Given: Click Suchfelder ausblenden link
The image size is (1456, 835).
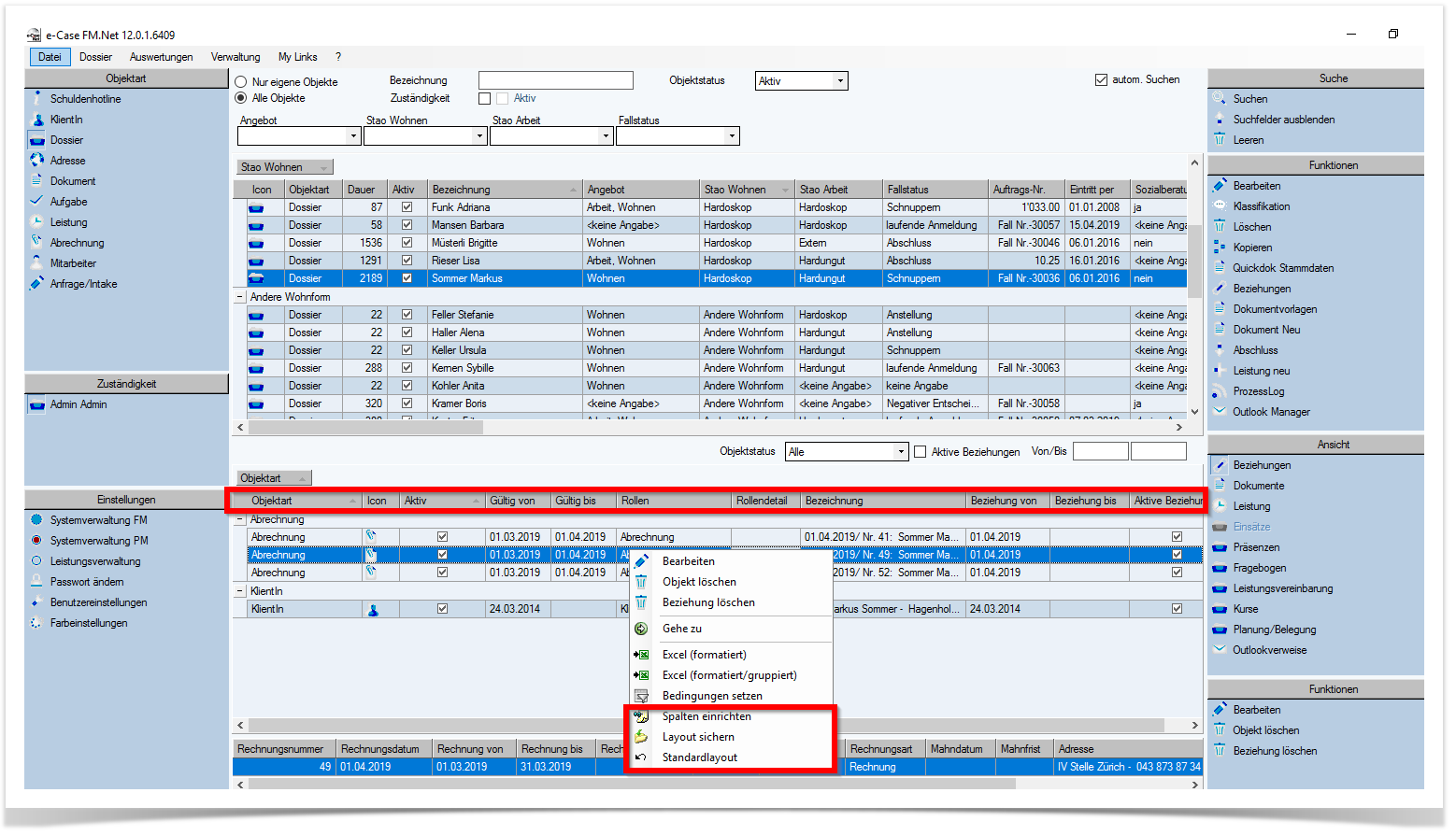Looking at the screenshot, I should pyautogui.click(x=1283, y=120).
